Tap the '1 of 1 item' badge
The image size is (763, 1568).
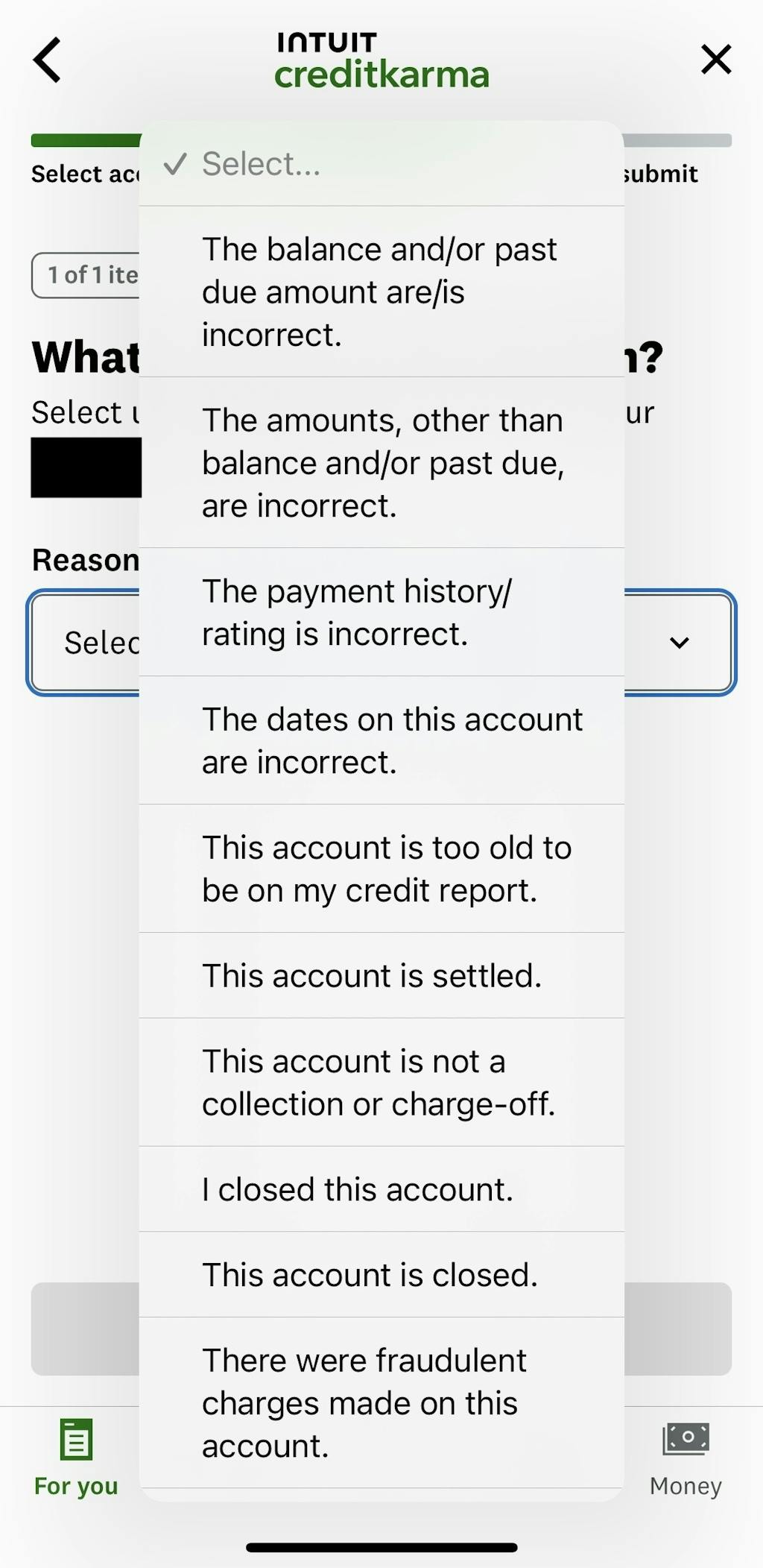[86, 275]
